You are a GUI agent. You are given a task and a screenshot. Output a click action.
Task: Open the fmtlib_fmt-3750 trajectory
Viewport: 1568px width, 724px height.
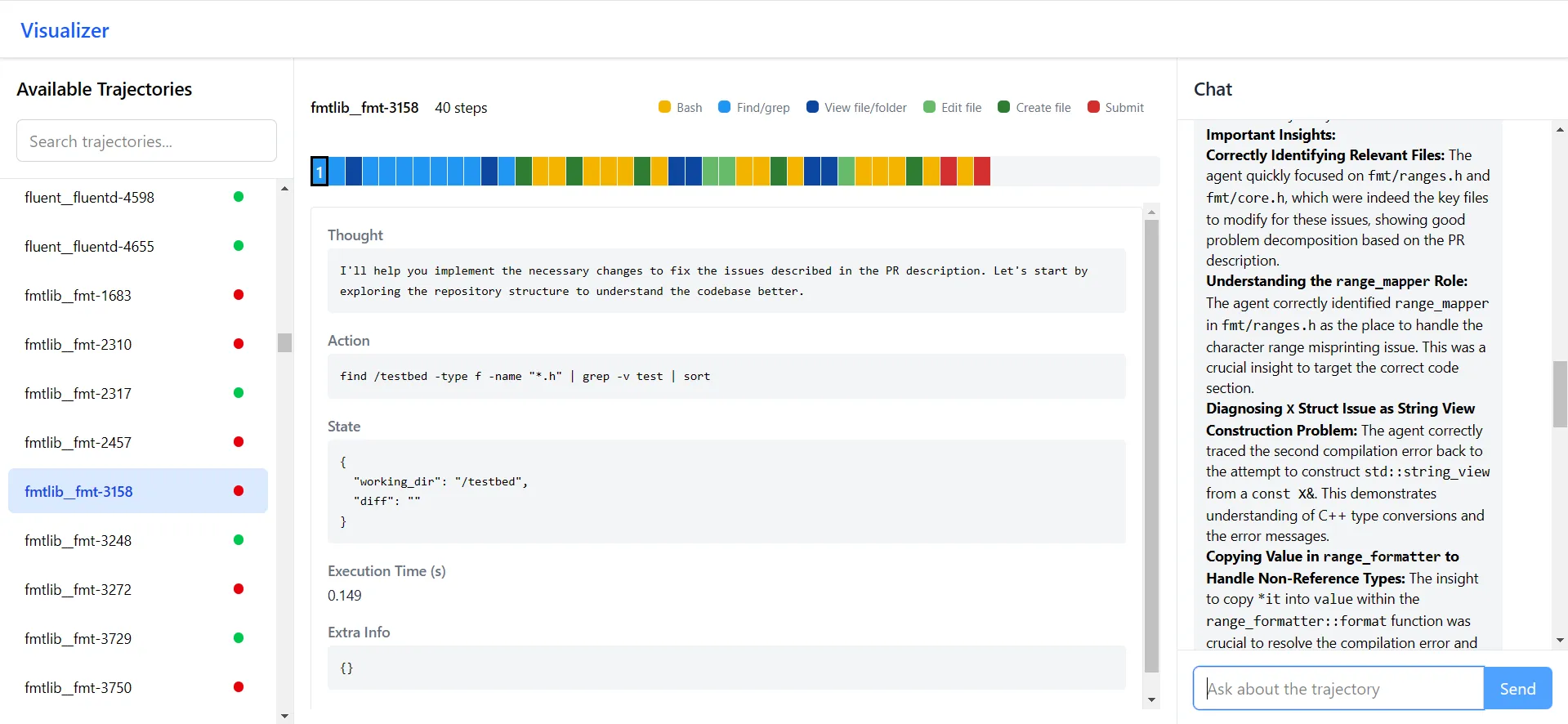[x=78, y=687]
